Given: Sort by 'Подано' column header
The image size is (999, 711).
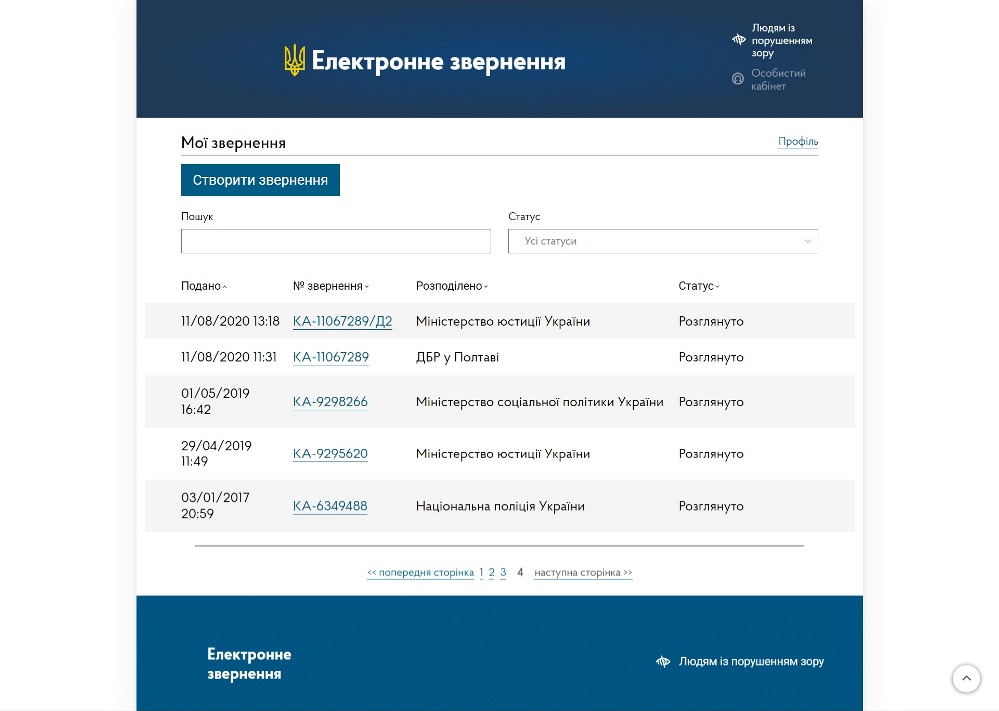Looking at the screenshot, I should click(204, 286).
